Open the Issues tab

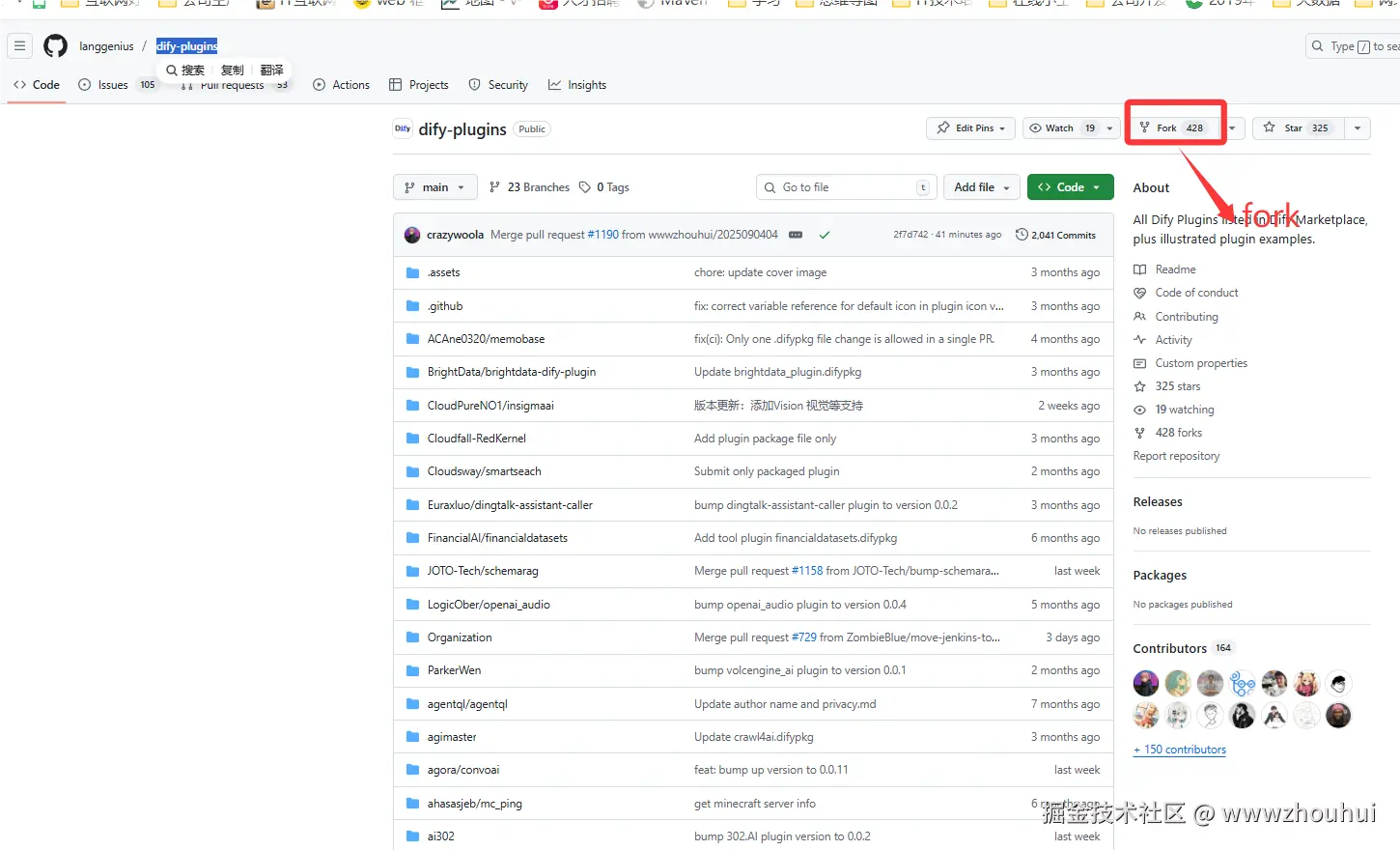117,85
